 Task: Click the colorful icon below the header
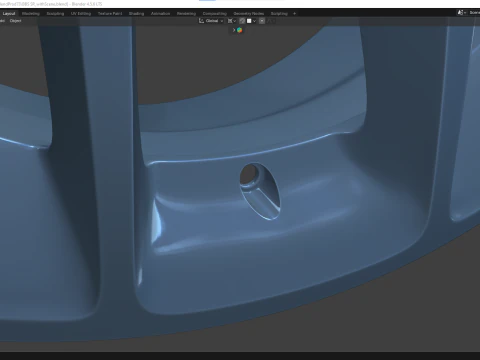239,30
